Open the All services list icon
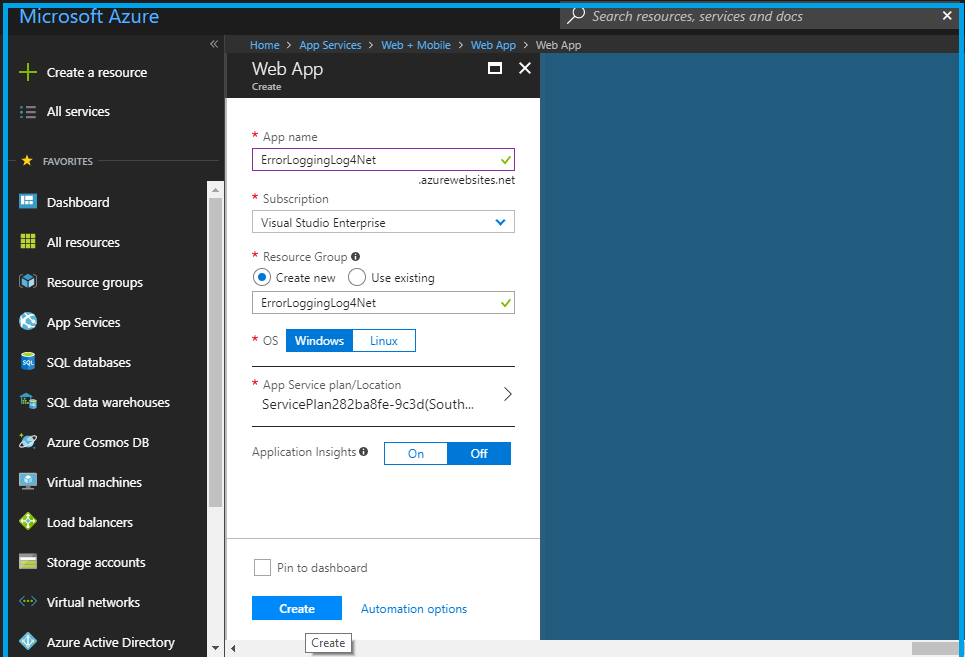Screen dimensions: 965x657 click(x=28, y=111)
